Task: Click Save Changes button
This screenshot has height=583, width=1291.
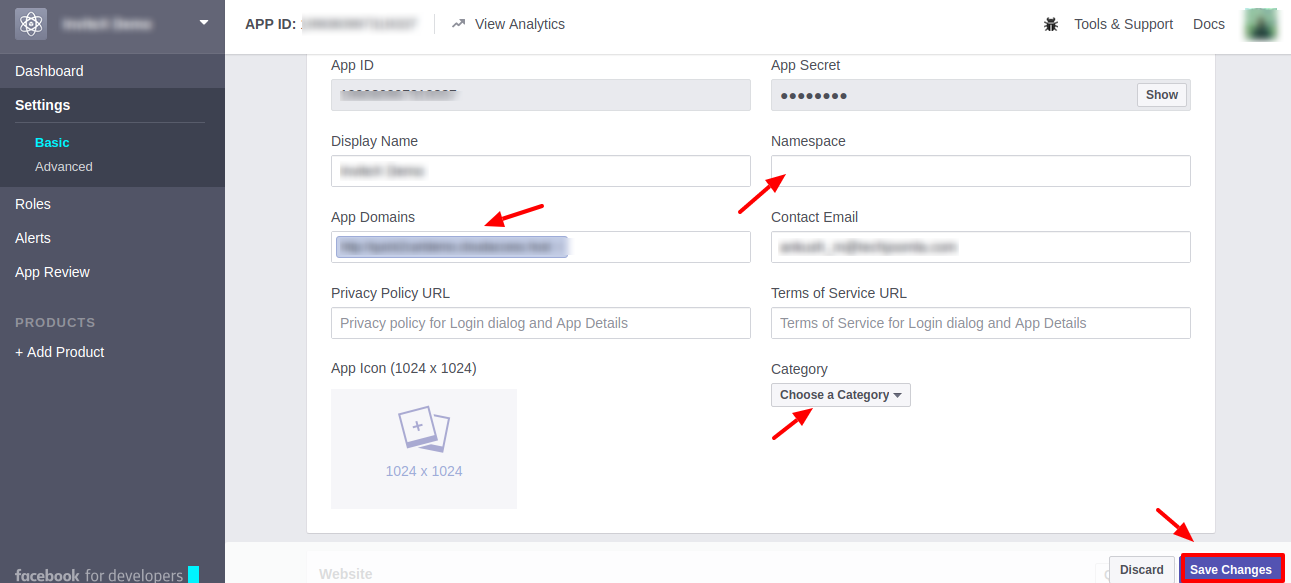Action: pos(1231,569)
